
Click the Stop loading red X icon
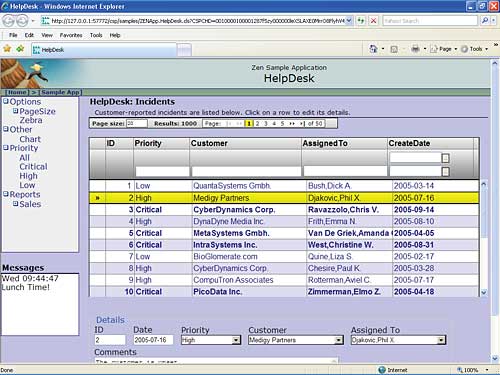click(374, 21)
